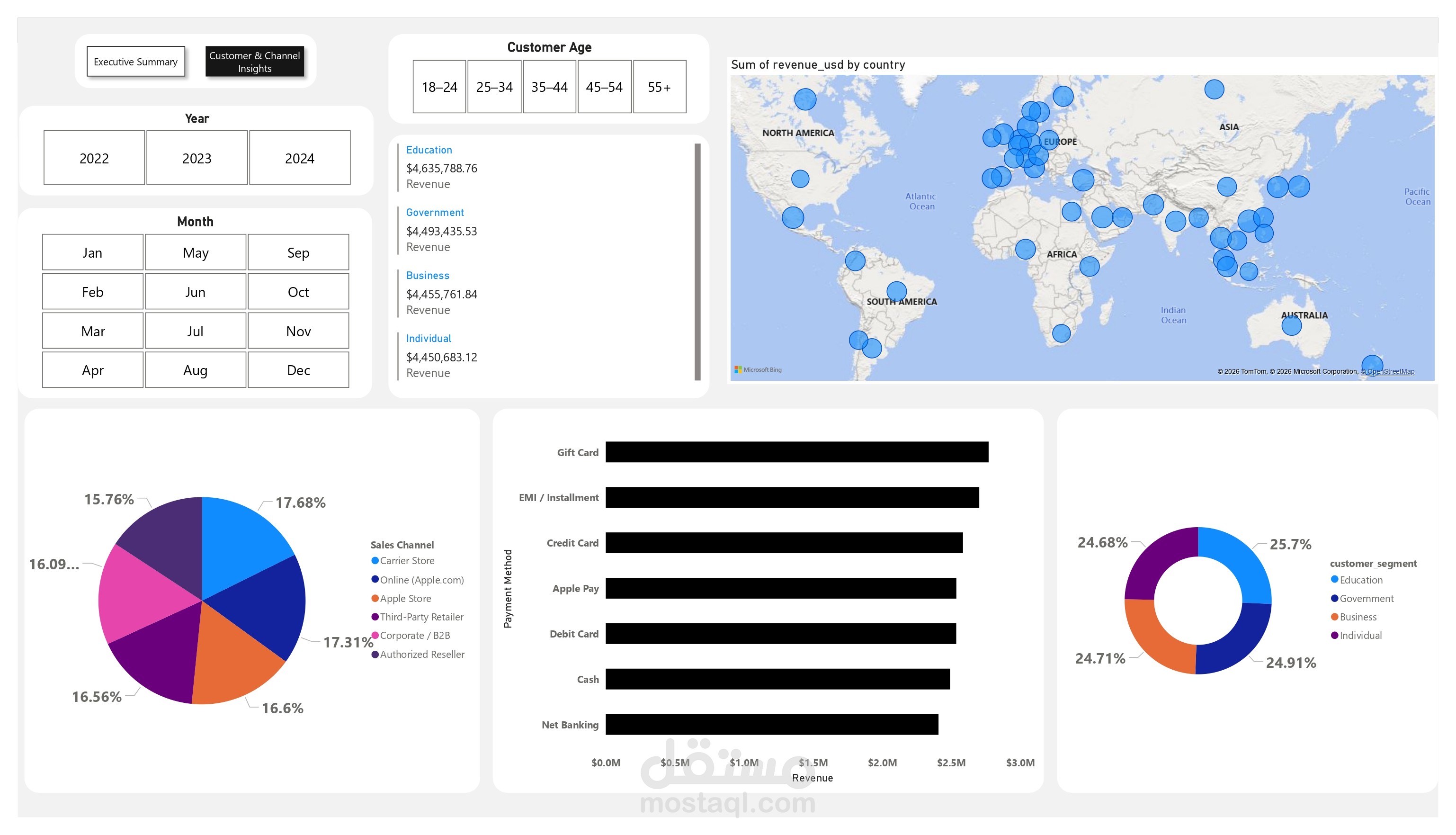Select the 55+ age group slicer

tap(659, 87)
